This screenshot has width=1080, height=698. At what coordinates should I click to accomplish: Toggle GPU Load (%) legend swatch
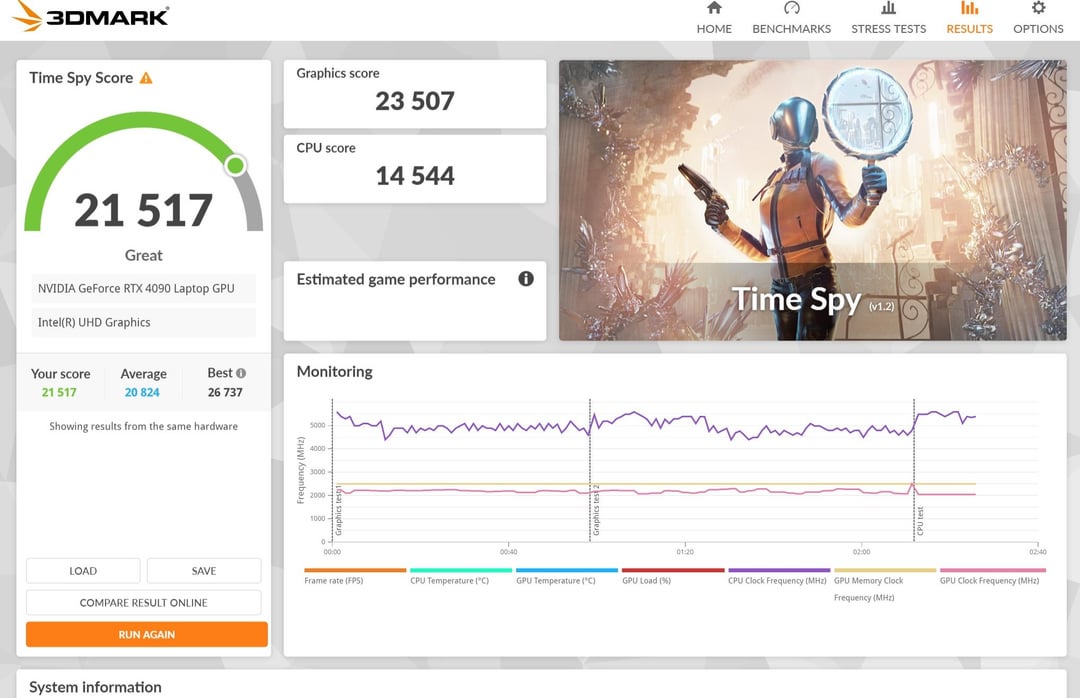coord(673,570)
